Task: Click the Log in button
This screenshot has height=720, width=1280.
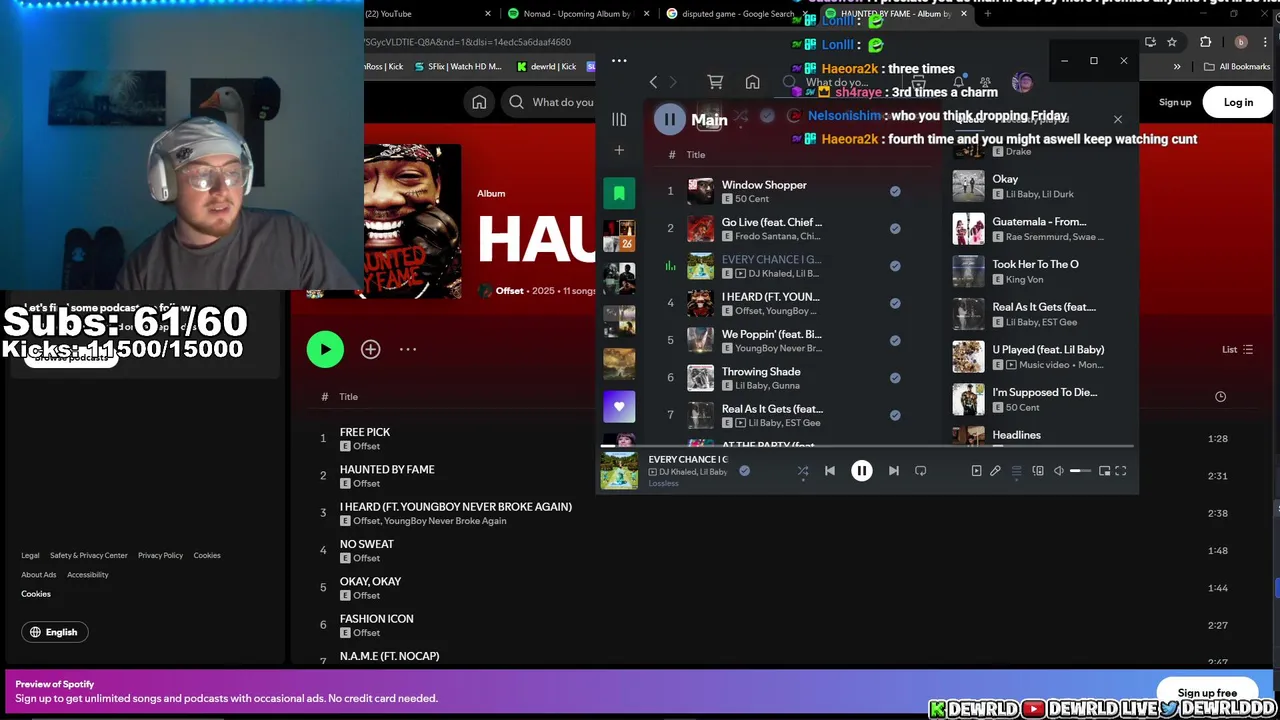Action: [x=1238, y=102]
